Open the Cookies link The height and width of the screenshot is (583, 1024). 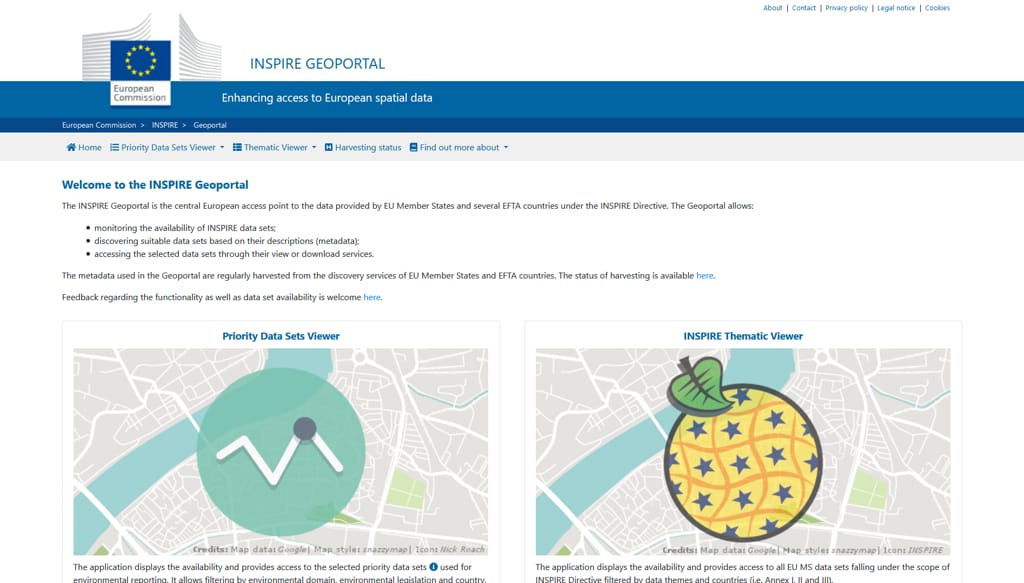pyautogui.click(x=937, y=8)
